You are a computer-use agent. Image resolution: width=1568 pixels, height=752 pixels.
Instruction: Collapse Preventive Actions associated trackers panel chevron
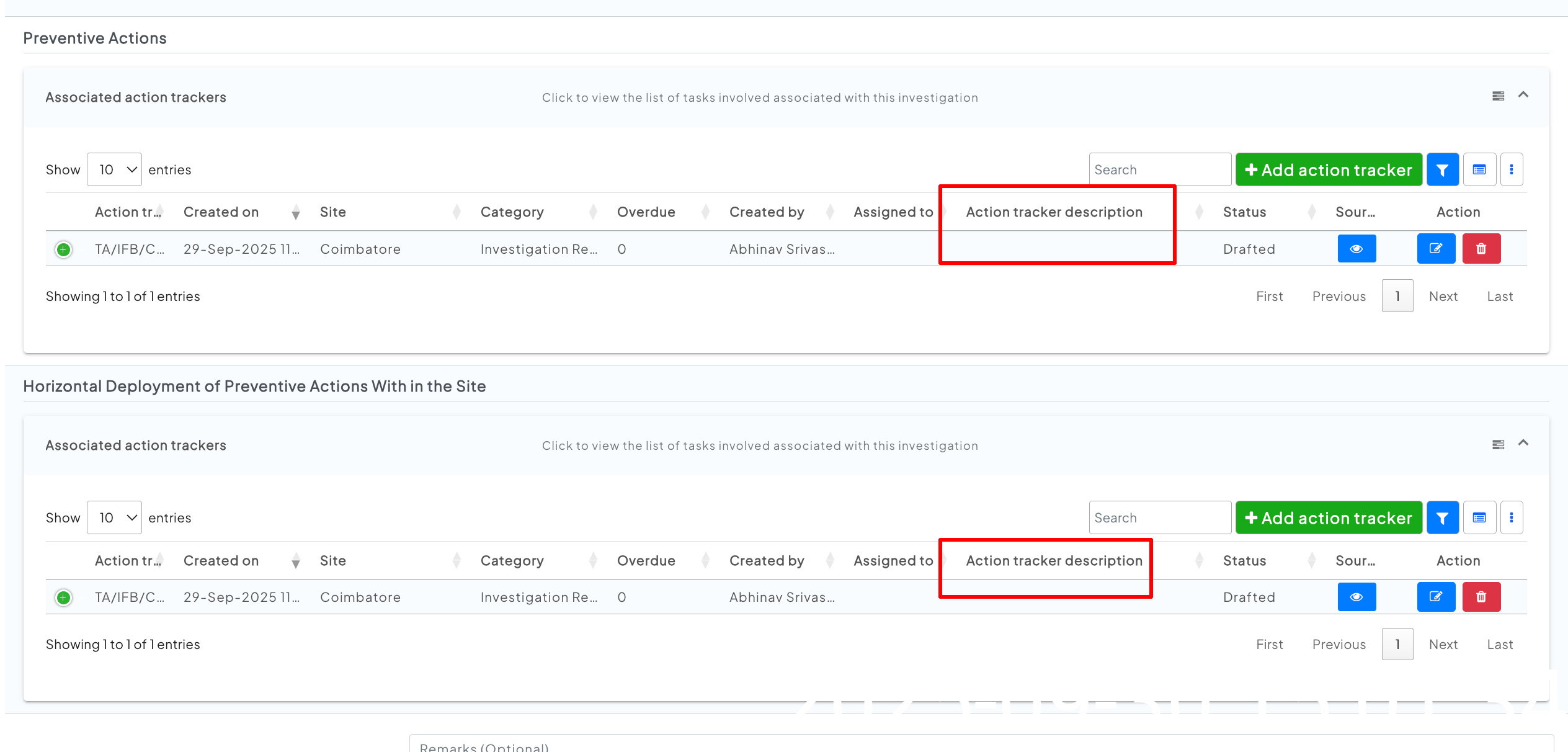pyautogui.click(x=1523, y=95)
